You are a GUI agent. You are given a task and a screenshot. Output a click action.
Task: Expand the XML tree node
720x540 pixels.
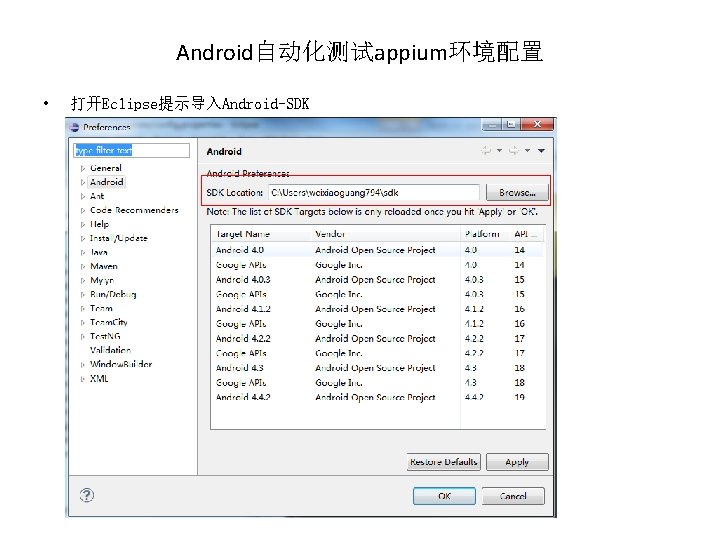[83, 379]
